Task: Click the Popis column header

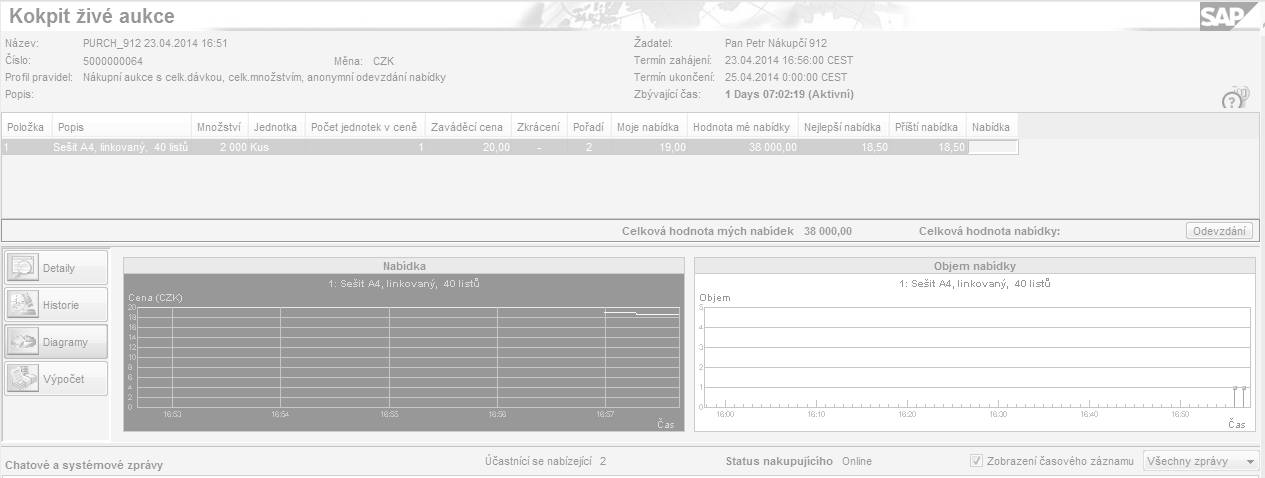Action: (x=121, y=127)
